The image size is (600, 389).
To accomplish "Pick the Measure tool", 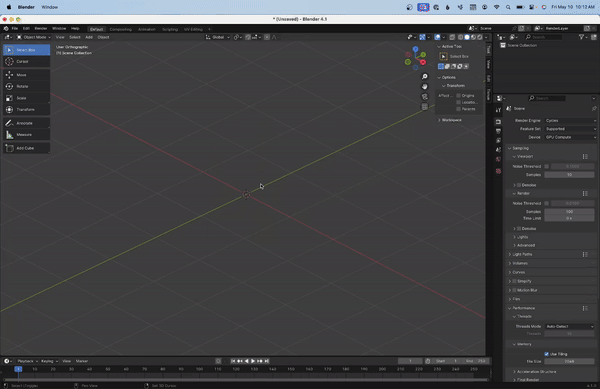I will pyautogui.click(x=26, y=135).
